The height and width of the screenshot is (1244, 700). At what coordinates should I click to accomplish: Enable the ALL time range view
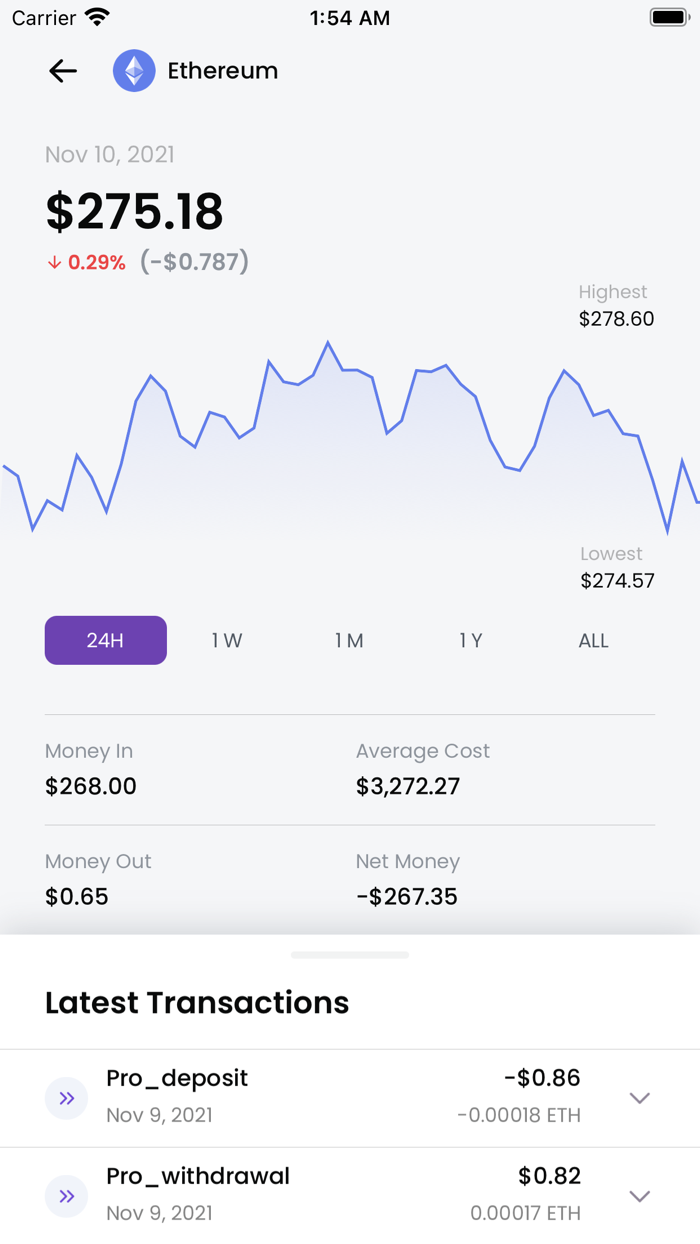click(593, 640)
